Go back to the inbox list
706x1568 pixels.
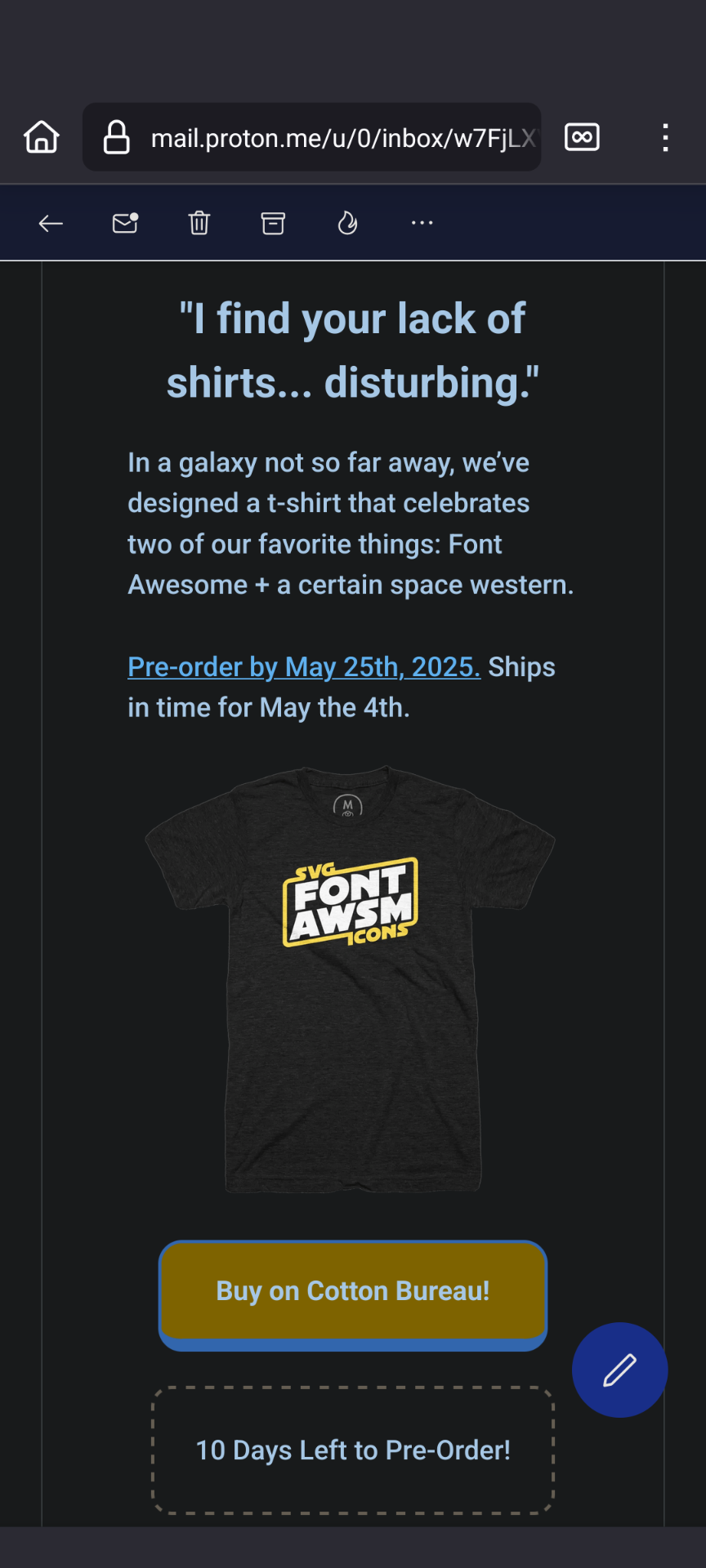tap(51, 224)
